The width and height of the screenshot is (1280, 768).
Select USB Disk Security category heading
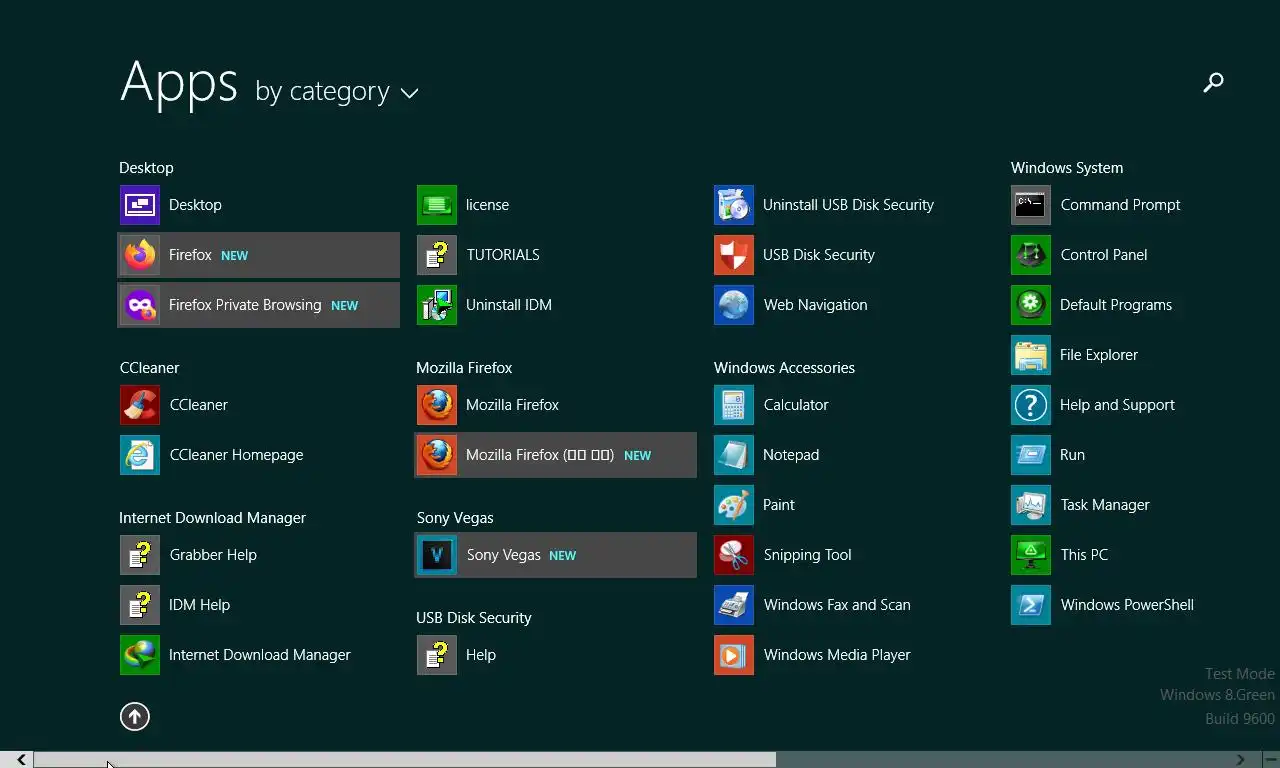(474, 618)
